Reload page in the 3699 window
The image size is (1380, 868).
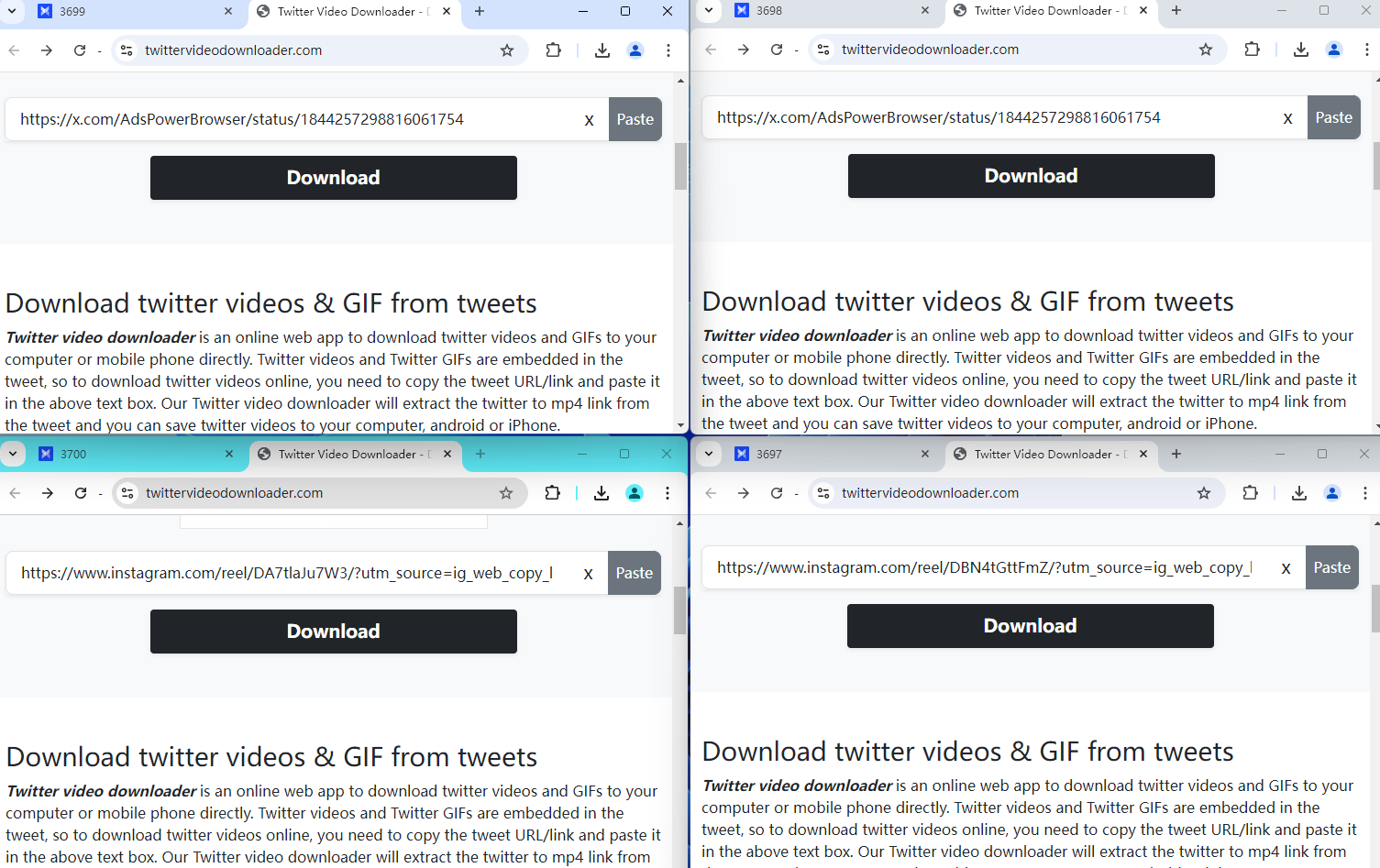80,50
